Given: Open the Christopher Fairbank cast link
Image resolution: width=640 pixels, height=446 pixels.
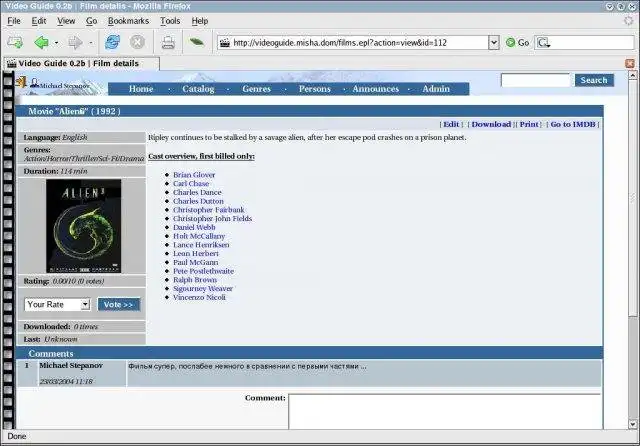Looking at the screenshot, I should 209,210.
